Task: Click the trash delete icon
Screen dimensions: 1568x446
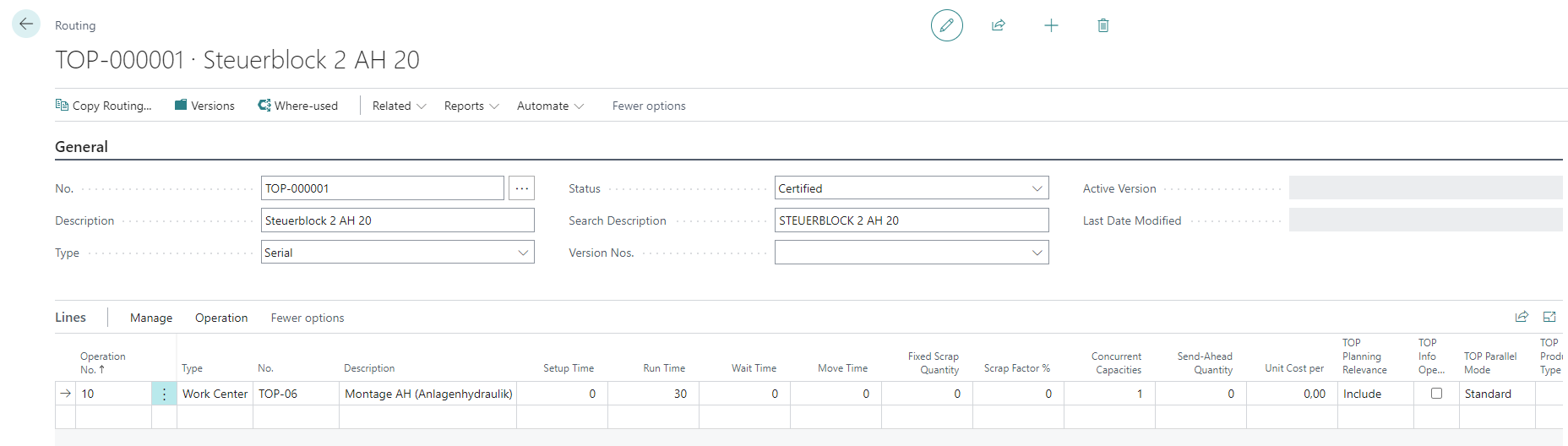Action: (x=1102, y=25)
